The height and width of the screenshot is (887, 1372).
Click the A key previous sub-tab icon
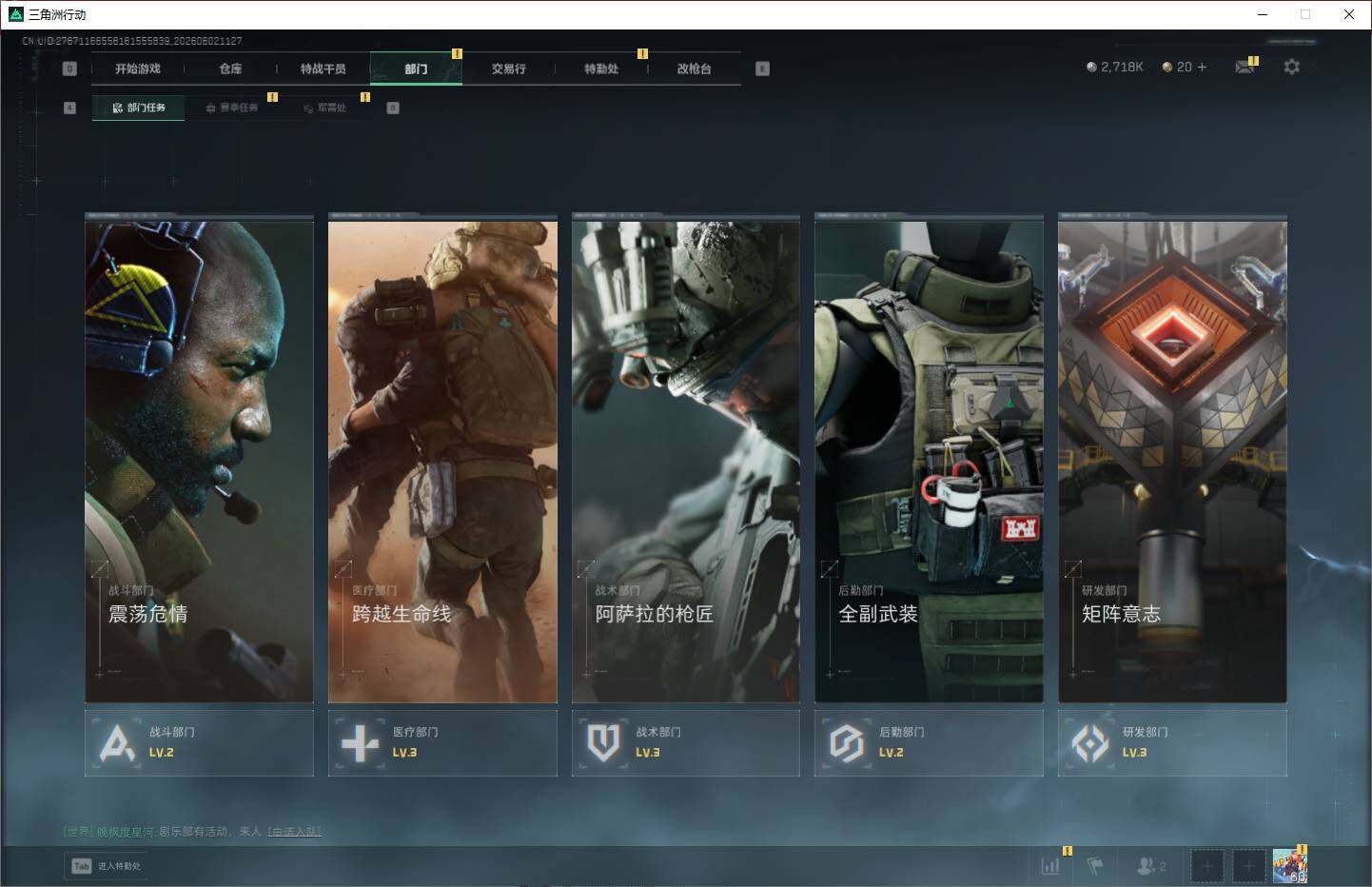(69, 108)
